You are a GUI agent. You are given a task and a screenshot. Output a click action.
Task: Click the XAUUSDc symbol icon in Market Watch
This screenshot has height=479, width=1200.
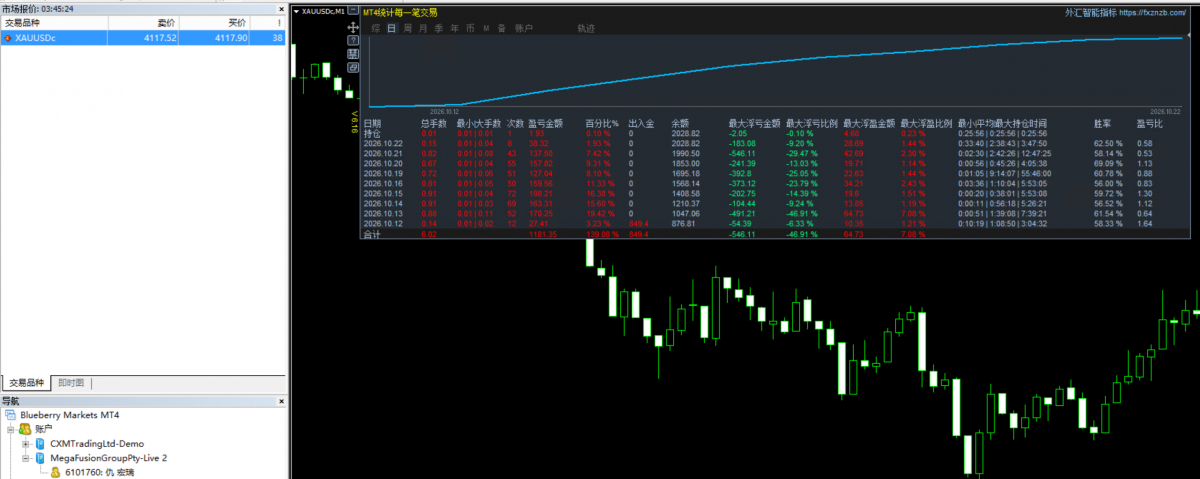click(8, 37)
